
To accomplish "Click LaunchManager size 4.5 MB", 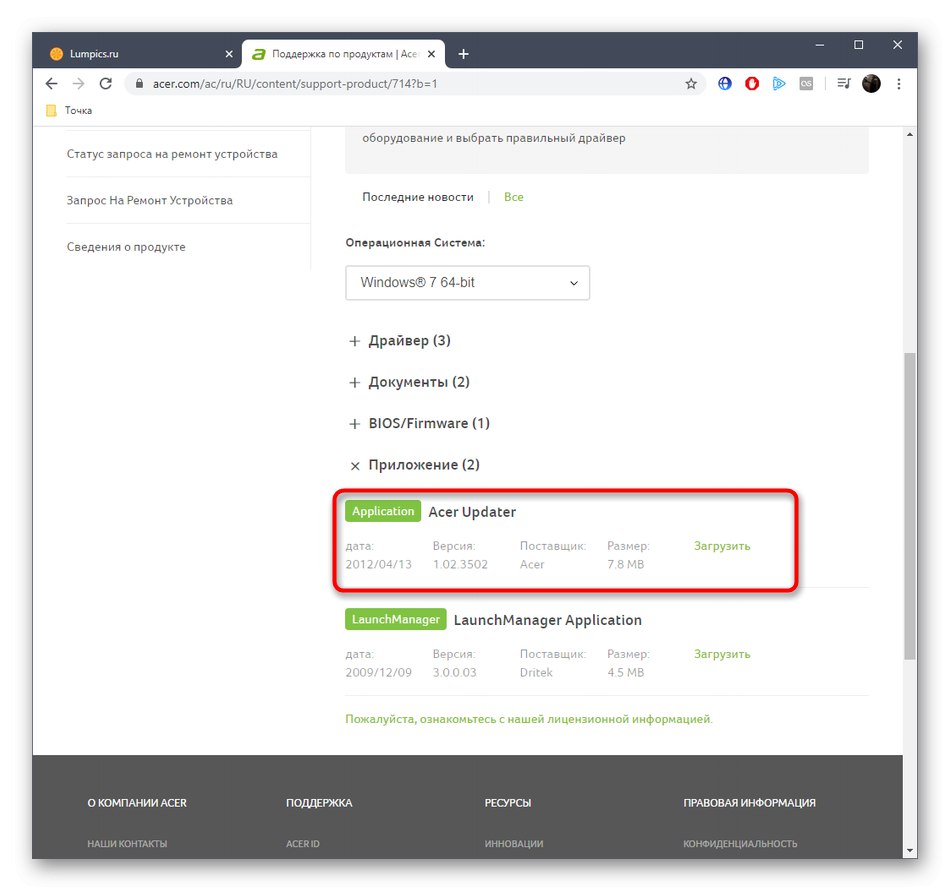I will (626, 672).
